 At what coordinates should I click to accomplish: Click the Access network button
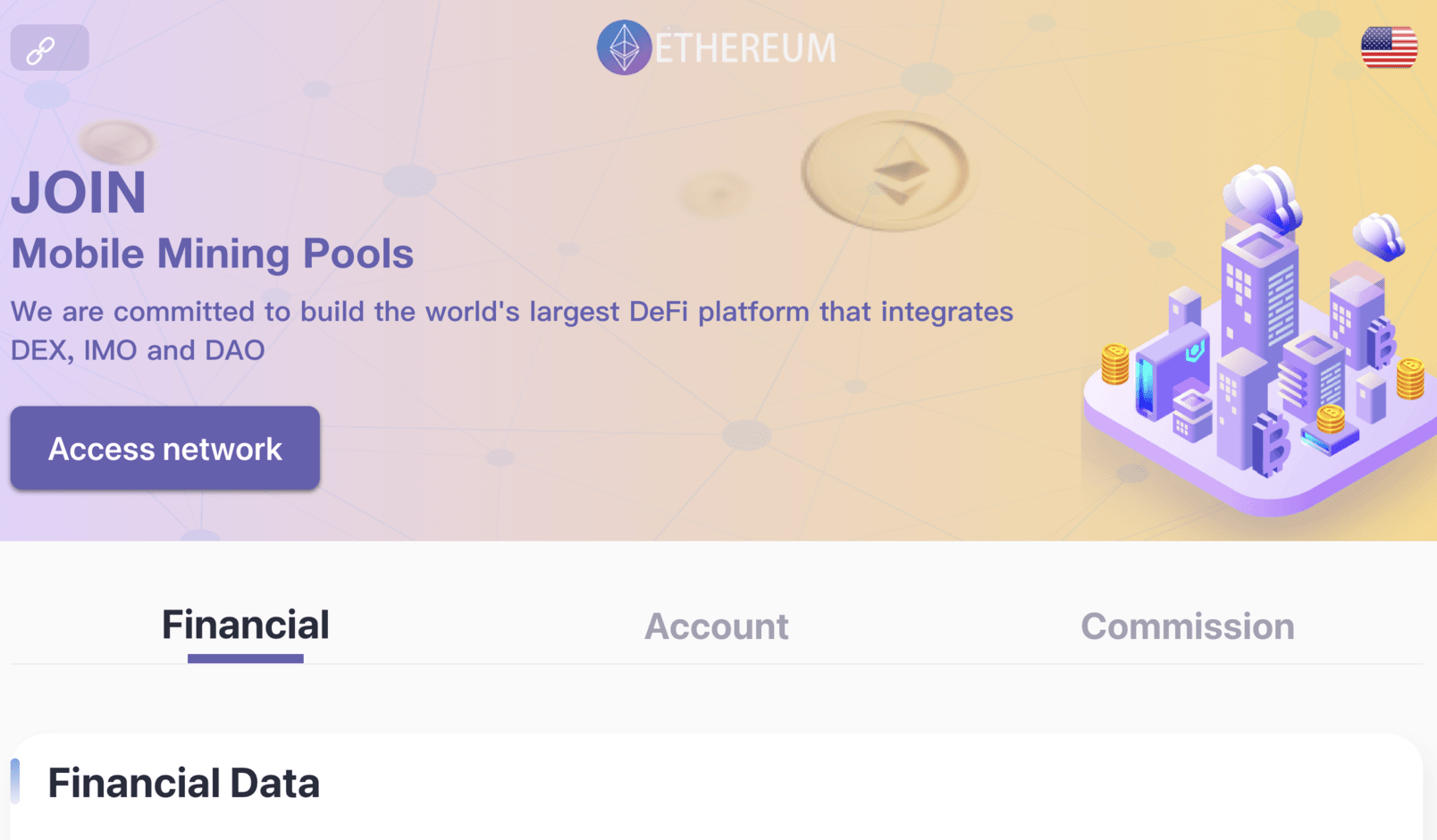pos(165,448)
